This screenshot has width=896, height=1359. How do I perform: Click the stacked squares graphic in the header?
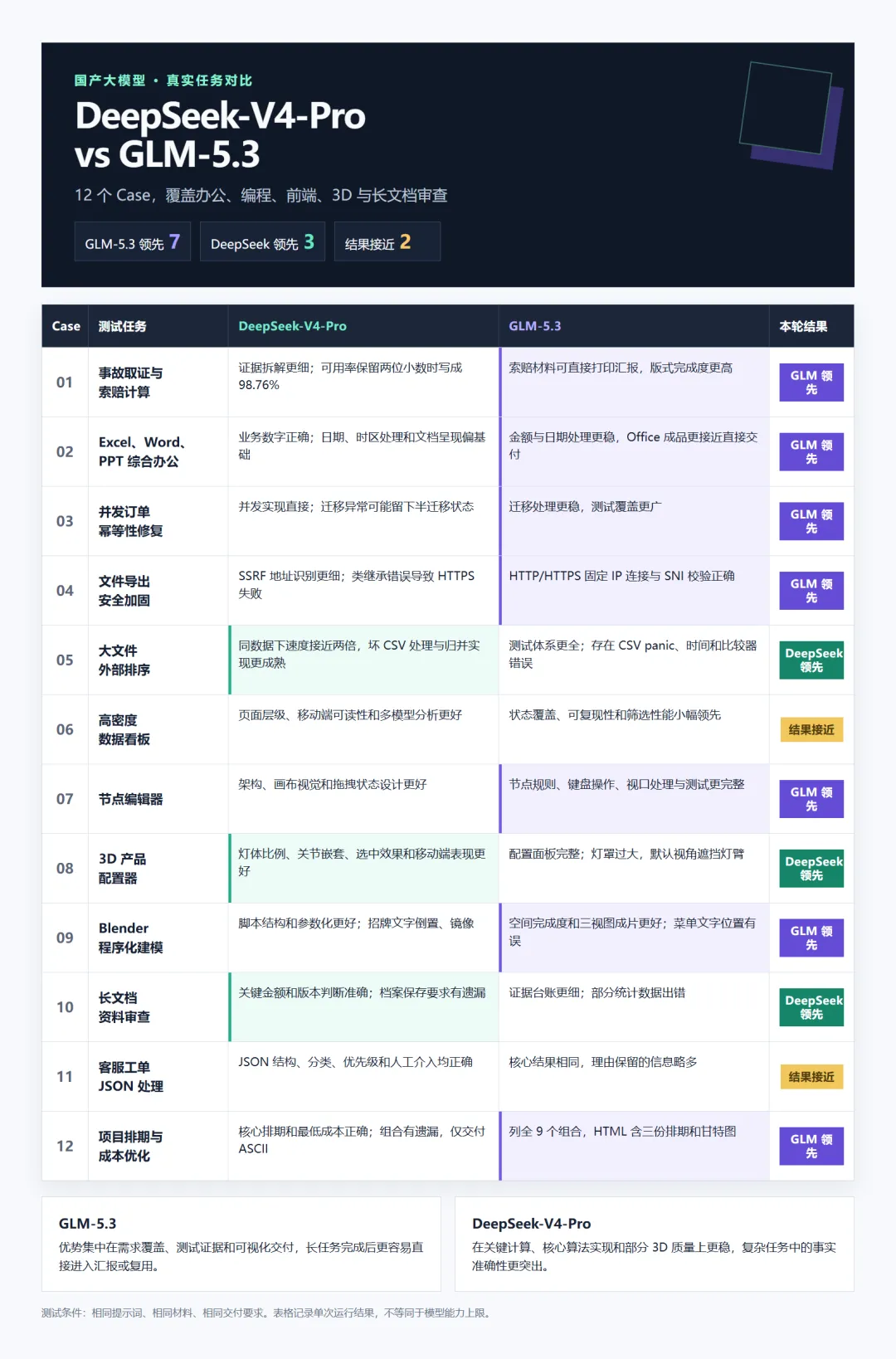click(x=791, y=114)
